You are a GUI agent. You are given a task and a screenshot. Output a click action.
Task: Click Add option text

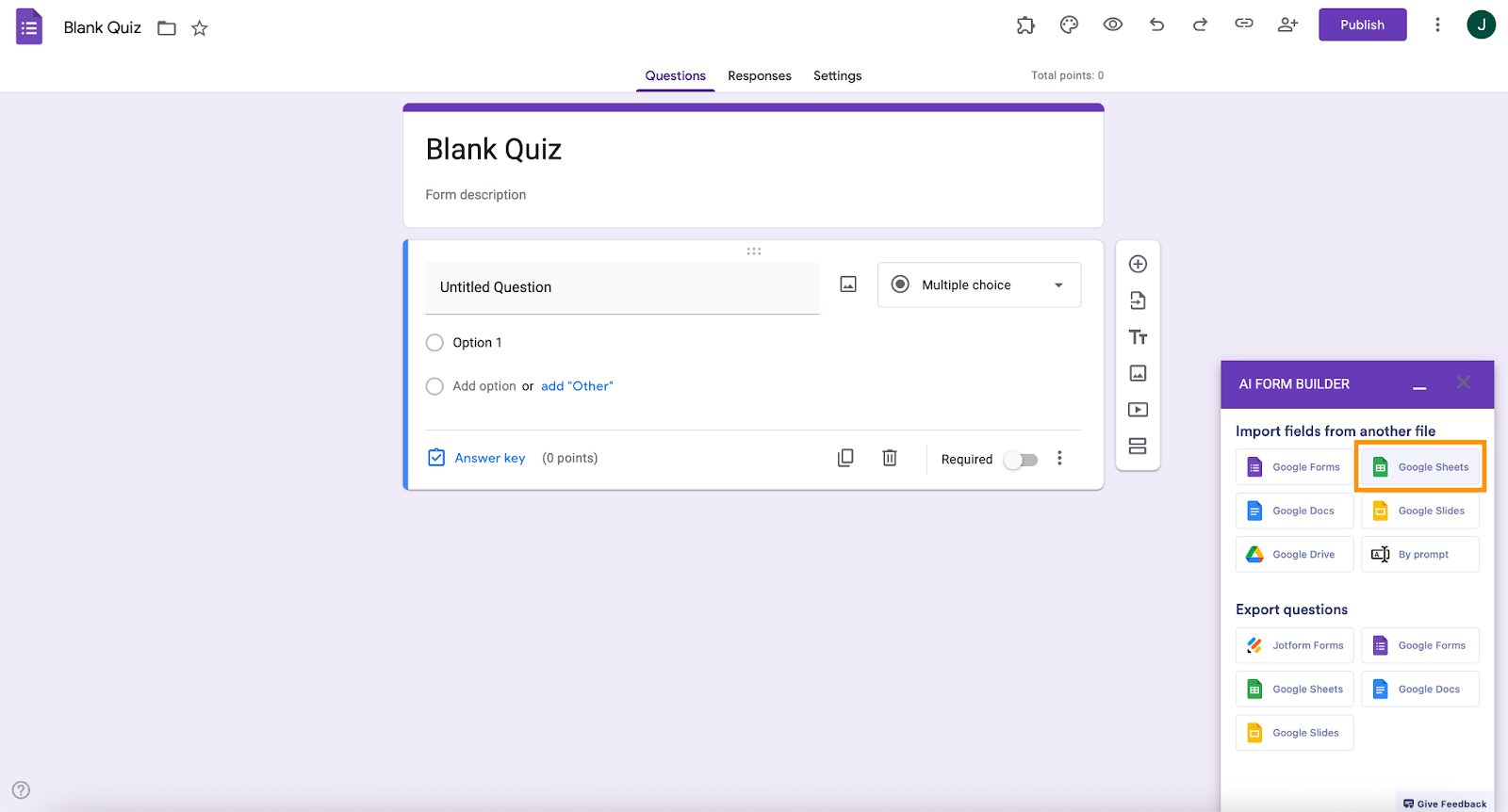(x=484, y=386)
